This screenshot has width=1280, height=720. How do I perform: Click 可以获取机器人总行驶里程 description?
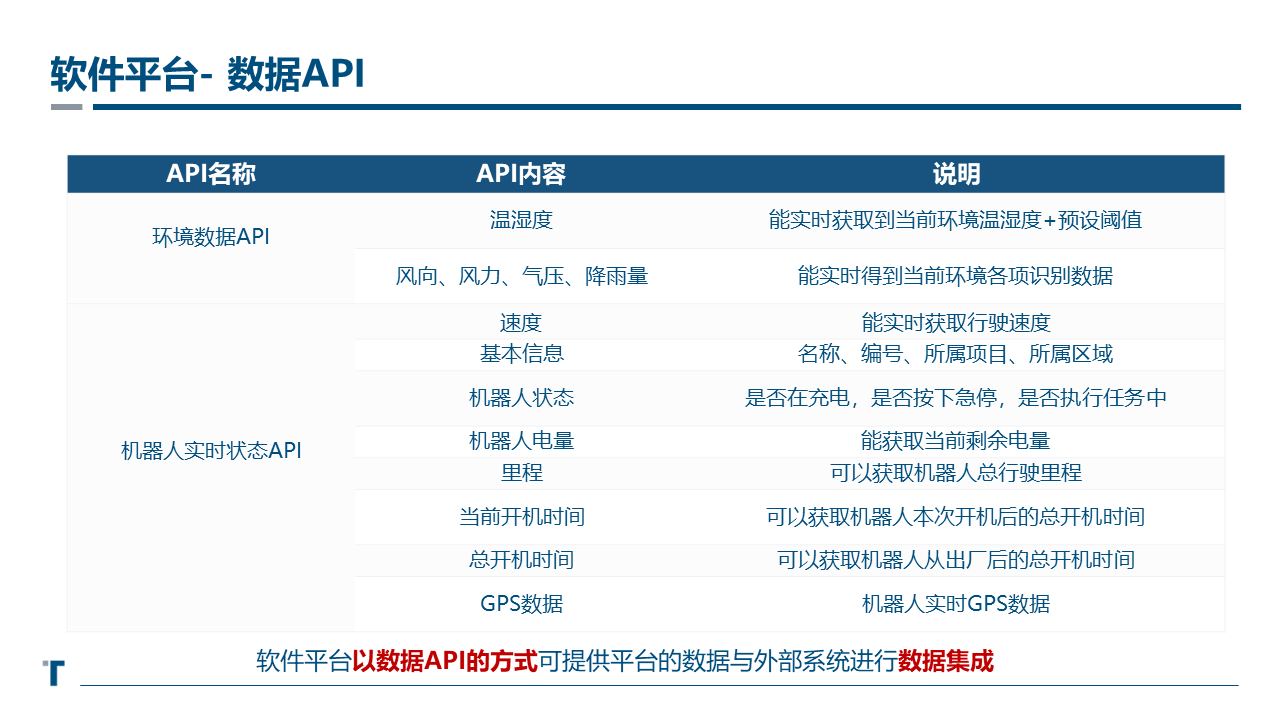(x=956, y=472)
